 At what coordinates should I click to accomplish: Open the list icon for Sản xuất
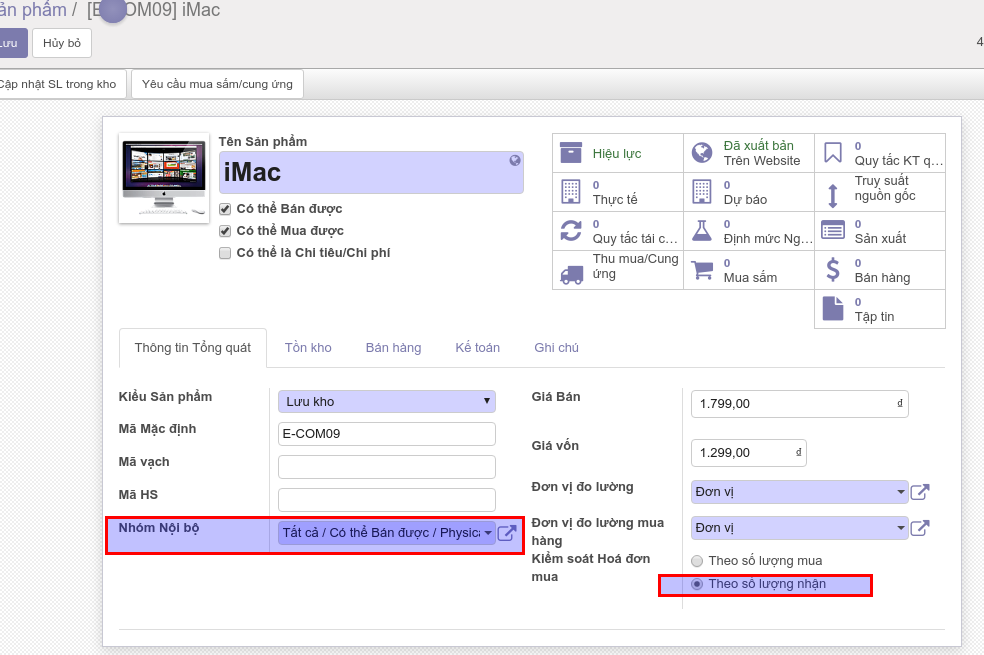(x=833, y=230)
